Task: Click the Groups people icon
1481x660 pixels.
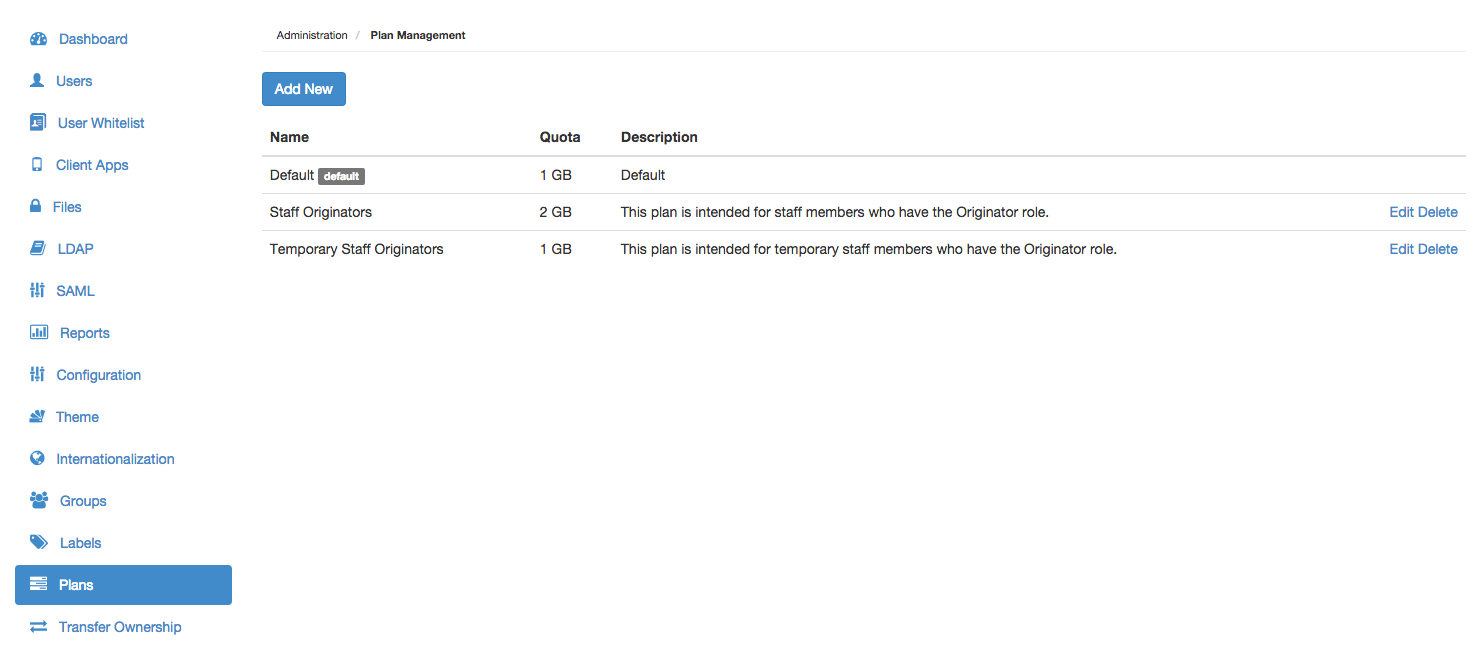Action: pos(39,501)
